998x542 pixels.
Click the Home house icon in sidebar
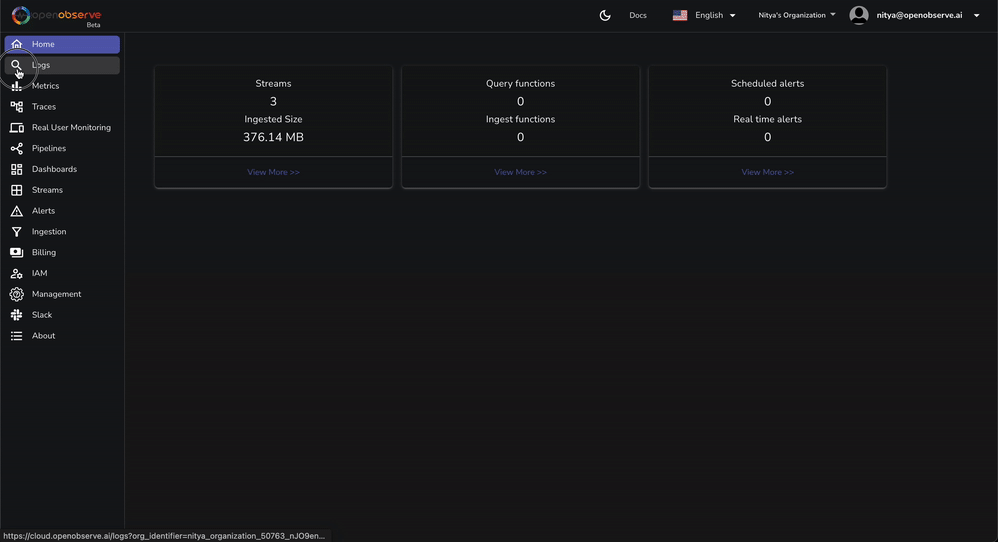tap(17, 44)
